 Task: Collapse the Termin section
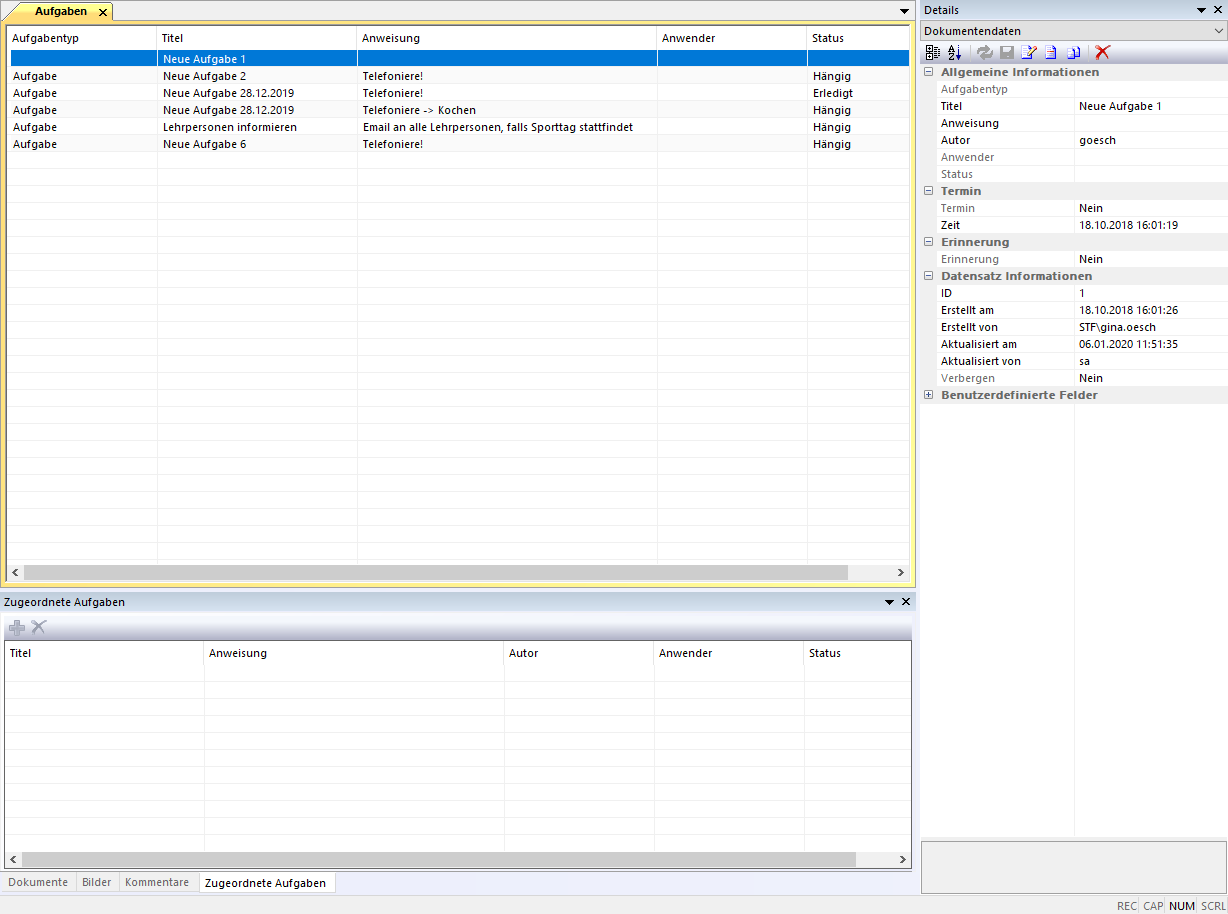(928, 191)
